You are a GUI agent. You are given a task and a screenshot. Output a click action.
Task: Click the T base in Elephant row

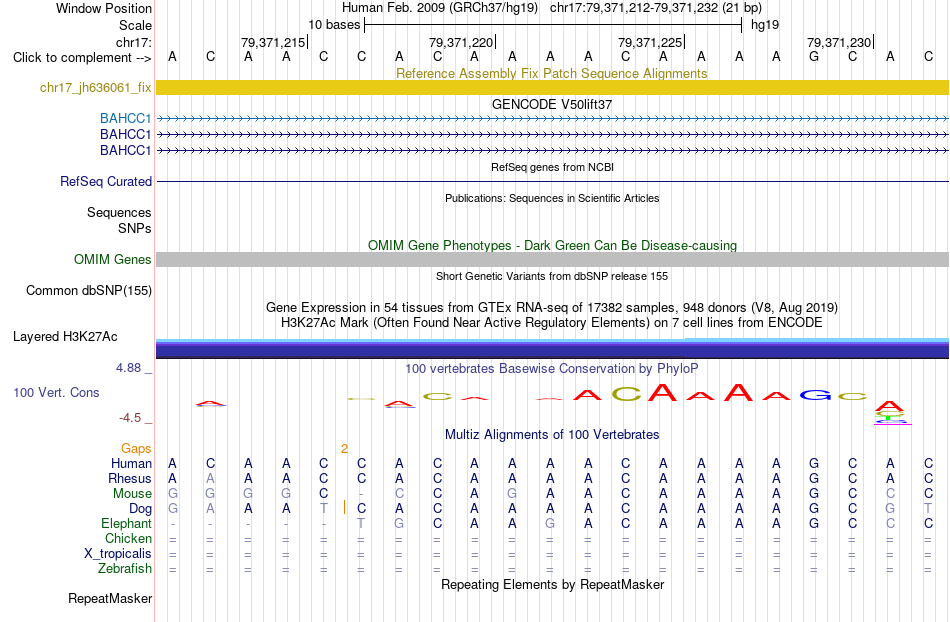point(361,524)
